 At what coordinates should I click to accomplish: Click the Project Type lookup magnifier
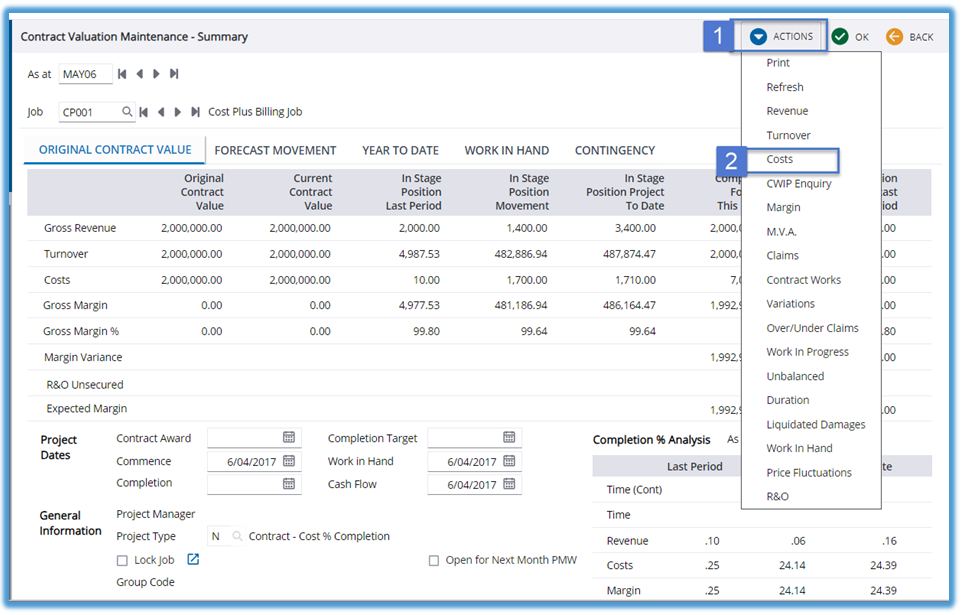click(x=237, y=537)
